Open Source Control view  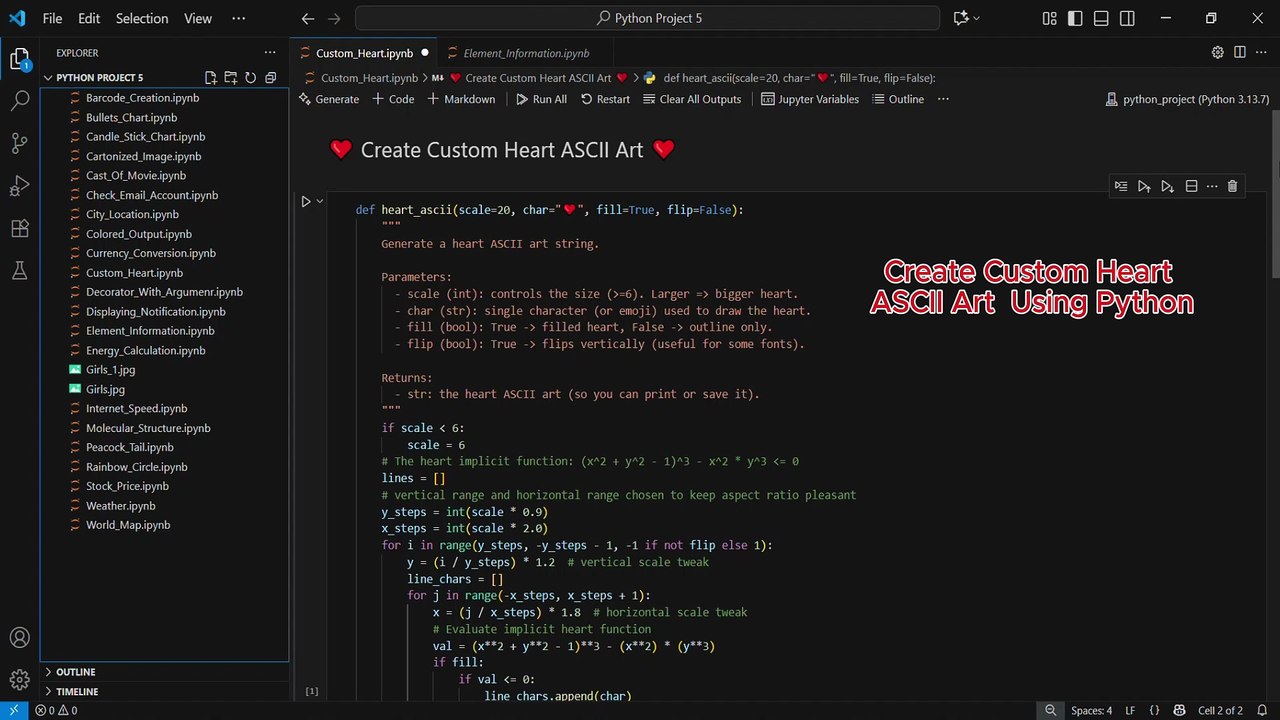(19, 143)
